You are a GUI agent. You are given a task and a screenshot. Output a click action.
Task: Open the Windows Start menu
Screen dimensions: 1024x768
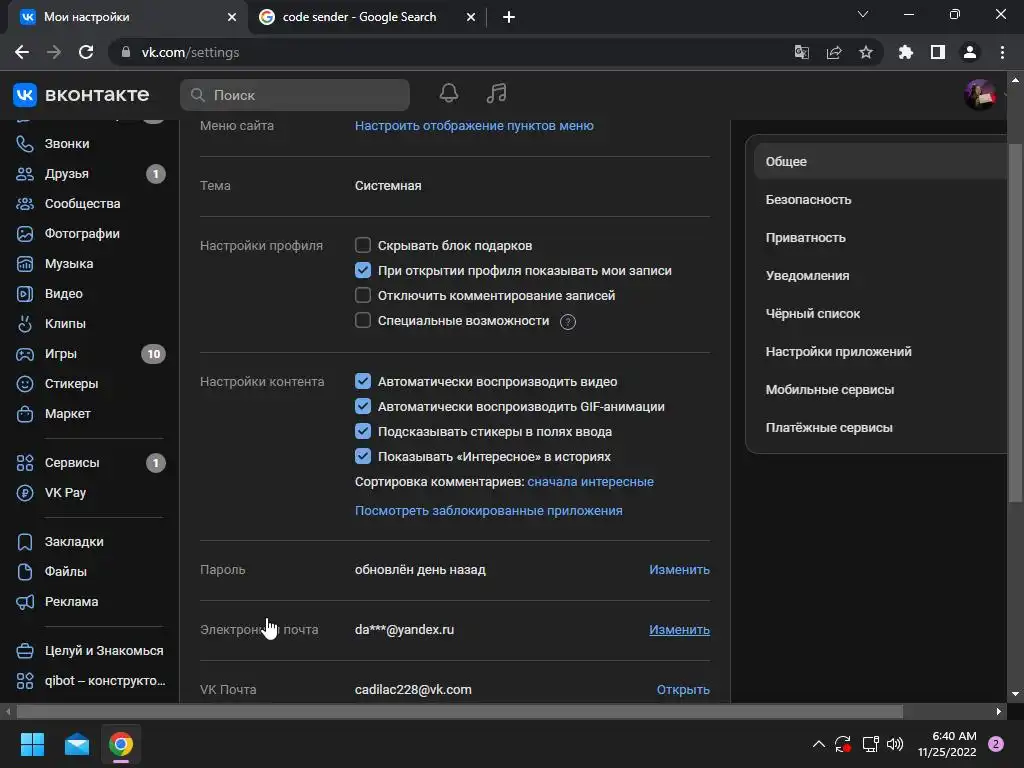point(32,744)
